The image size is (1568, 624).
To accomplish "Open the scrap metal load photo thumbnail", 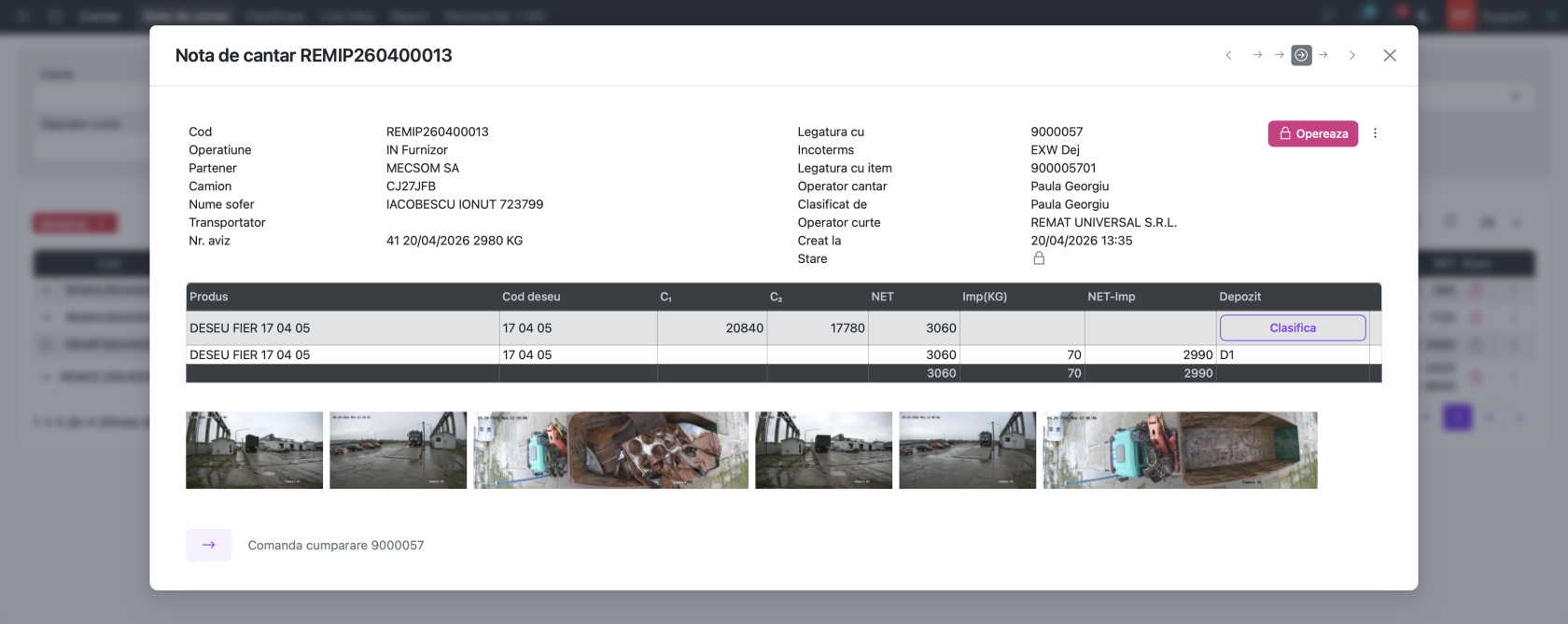I will 610,450.
